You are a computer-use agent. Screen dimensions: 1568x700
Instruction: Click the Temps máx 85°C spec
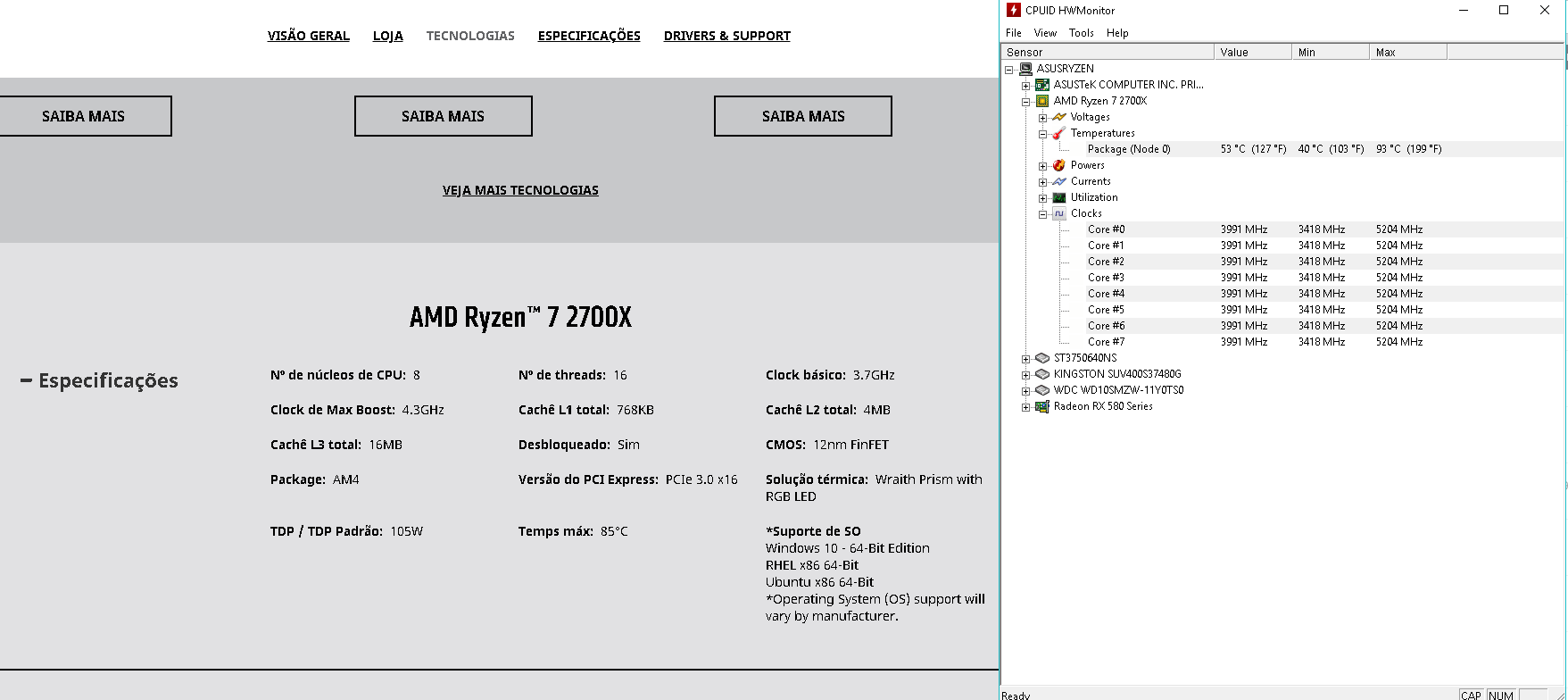point(573,531)
